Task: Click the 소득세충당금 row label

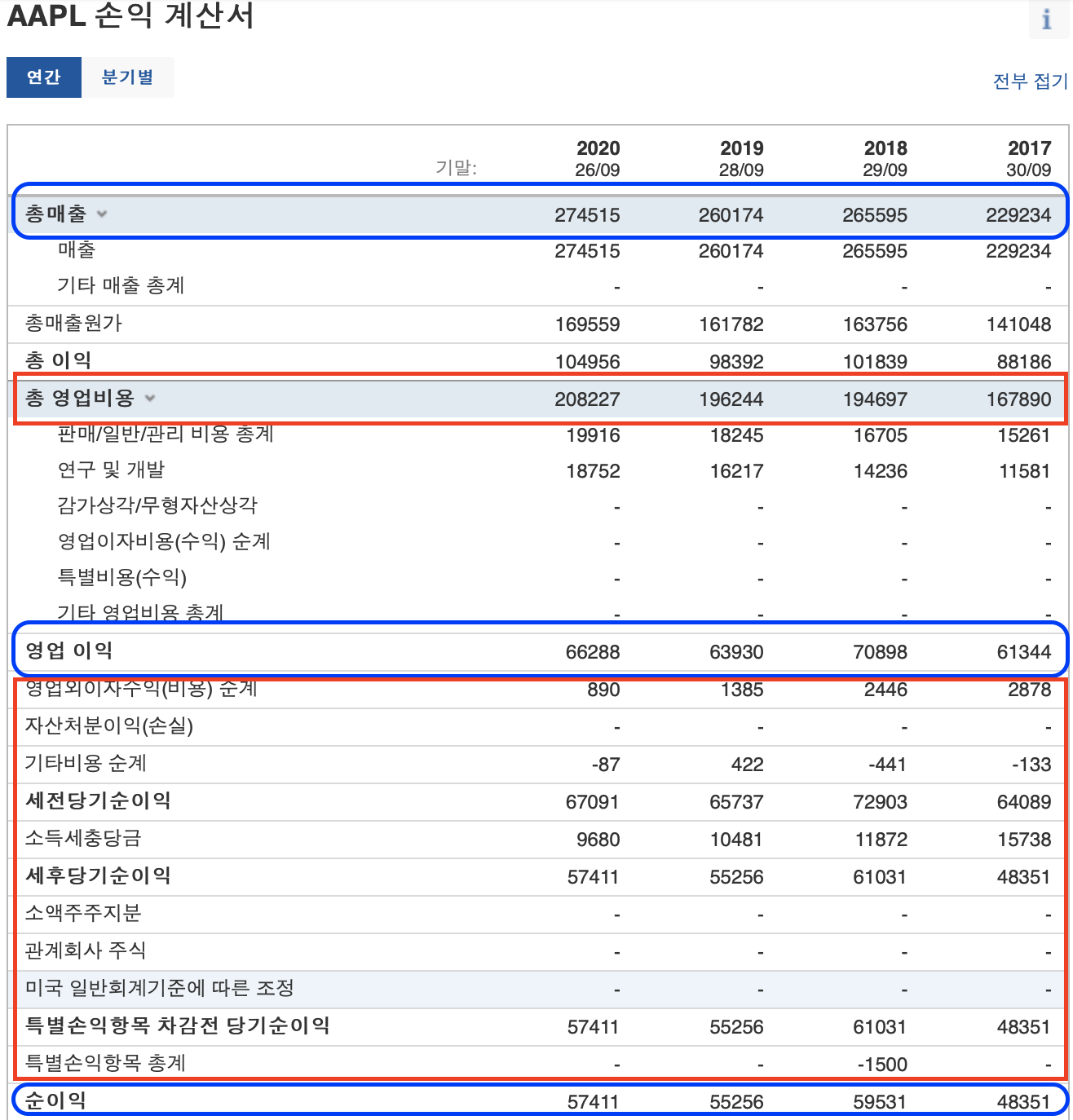Action: click(83, 838)
